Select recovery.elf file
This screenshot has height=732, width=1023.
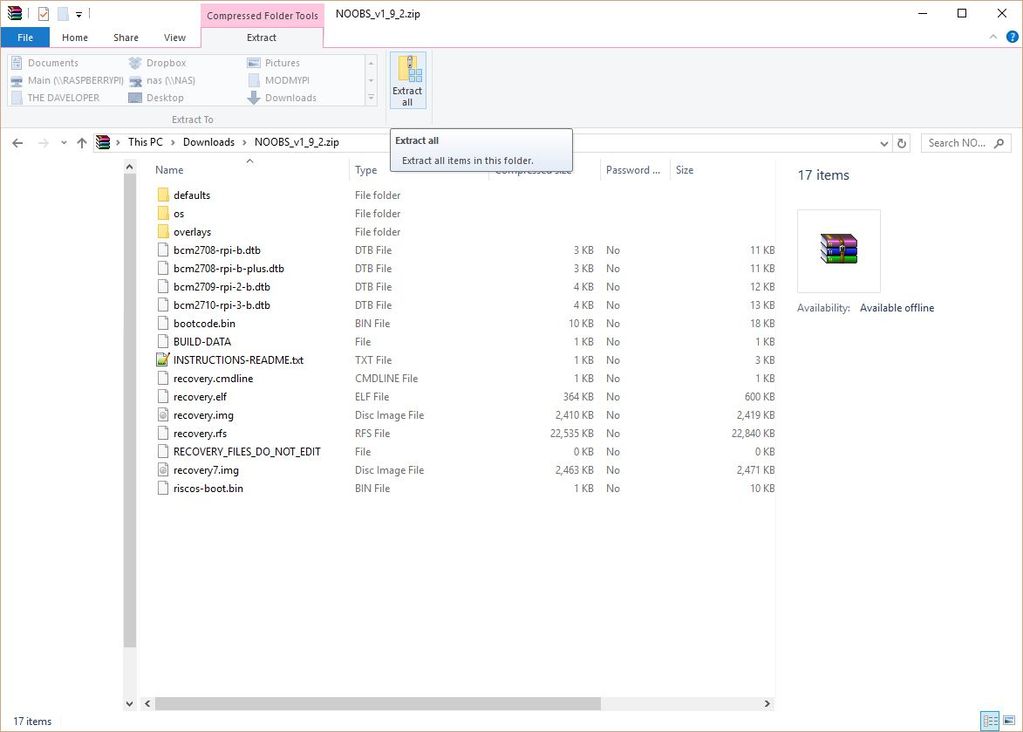click(192, 397)
